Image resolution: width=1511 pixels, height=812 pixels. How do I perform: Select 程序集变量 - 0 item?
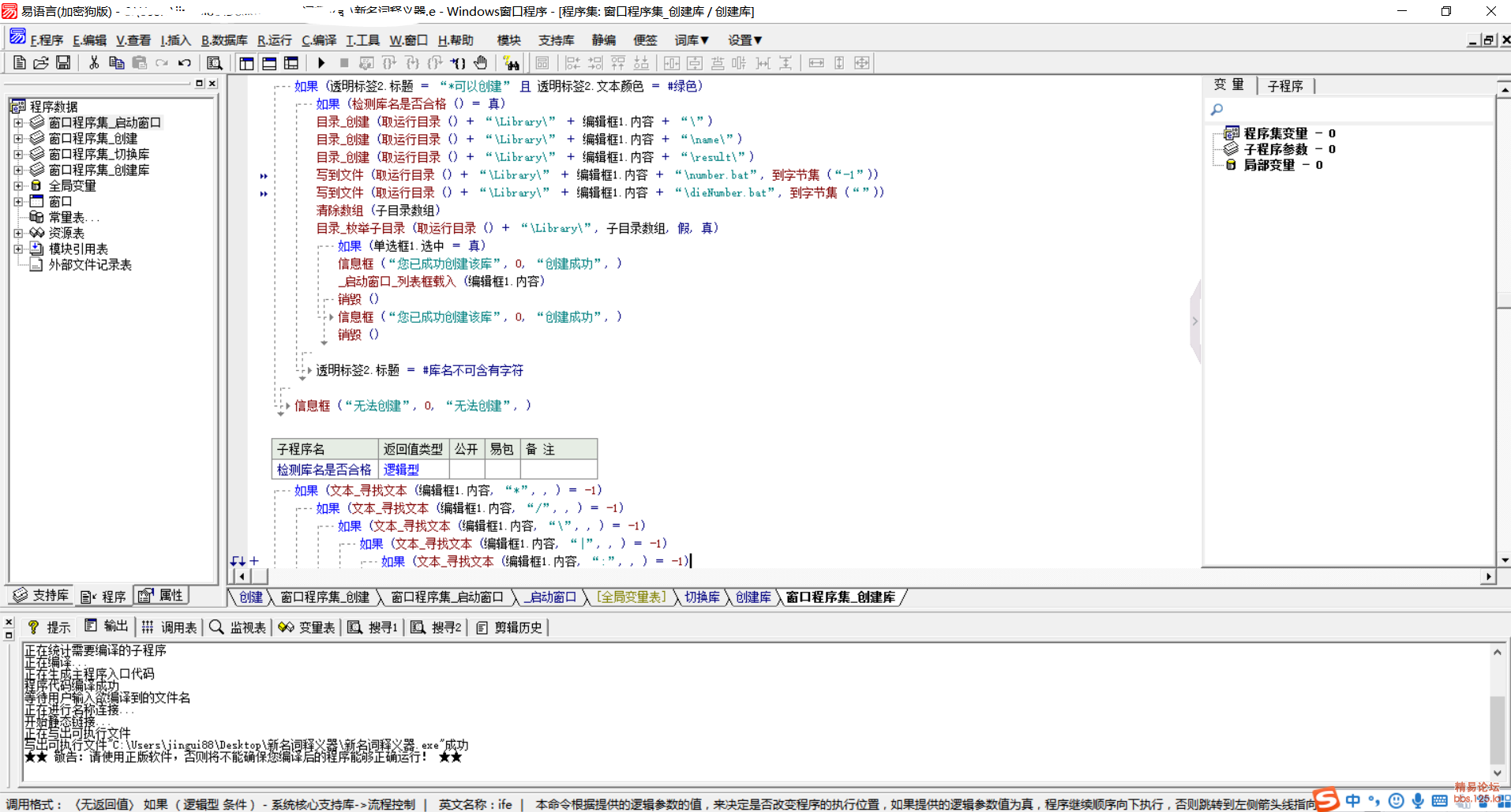click(1289, 133)
